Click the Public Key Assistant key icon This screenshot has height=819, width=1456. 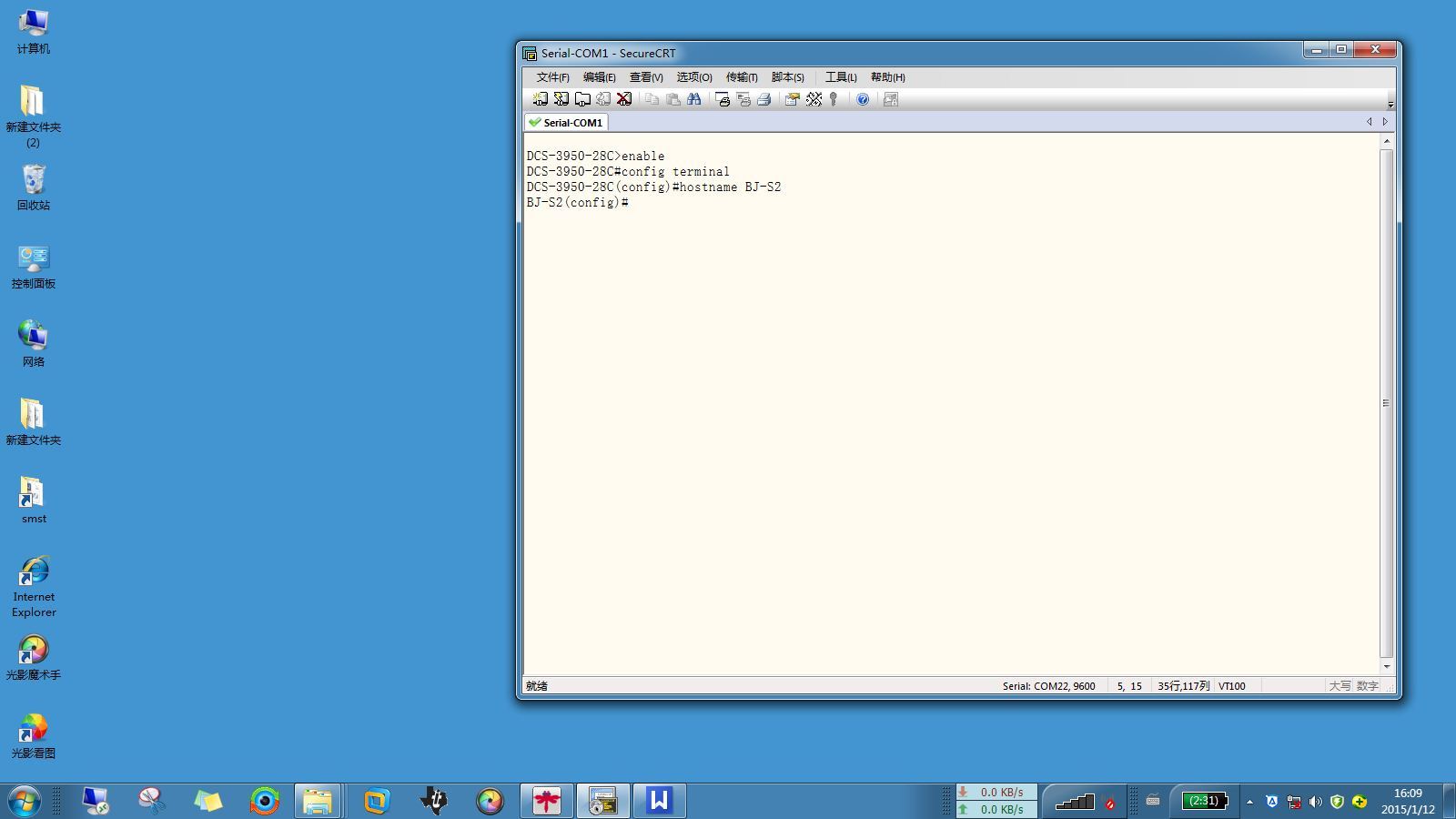[834, 99]
